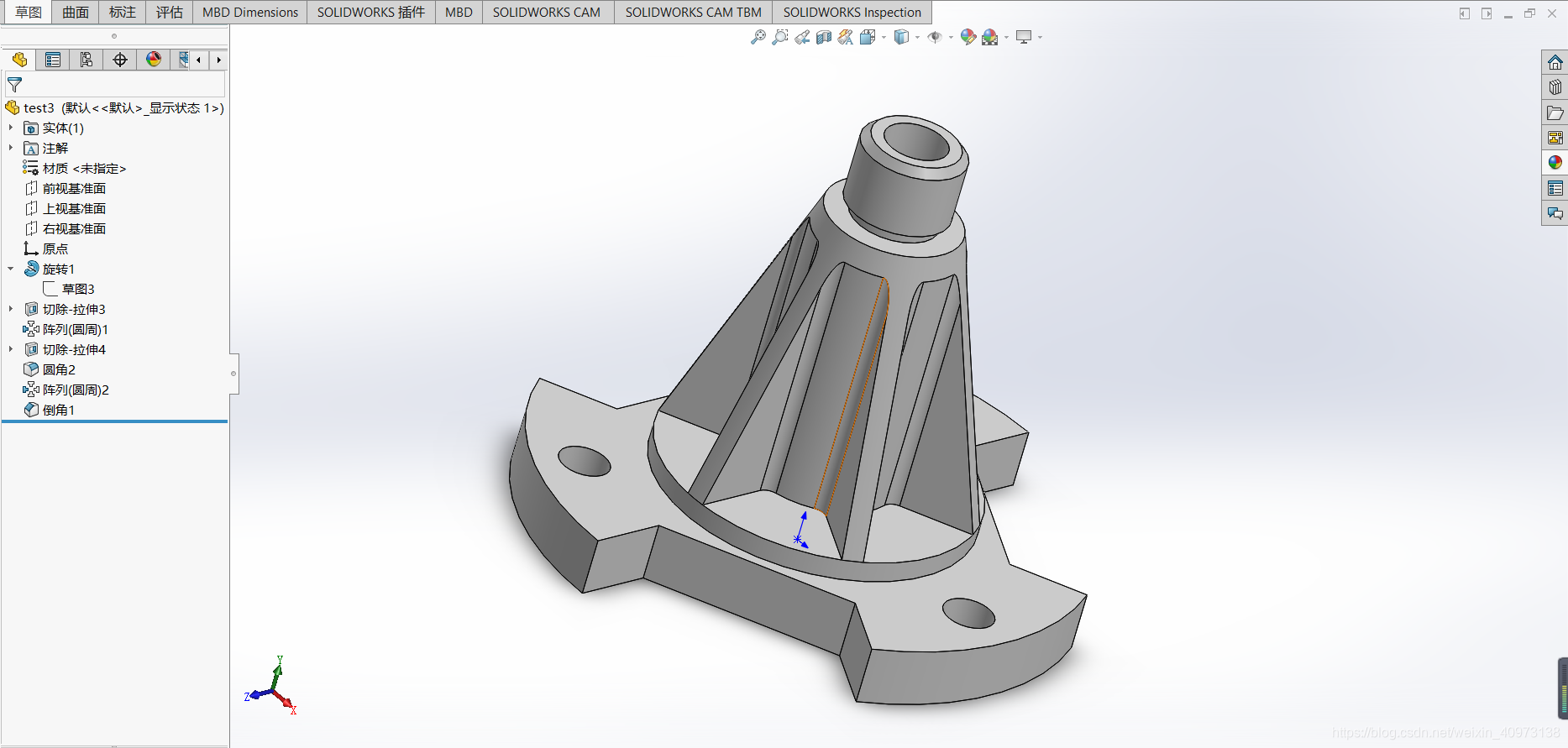Open SOLIDWORKS Resources home pane
The width and height of the screenshot is (1568, 748).
(1555, 62)
